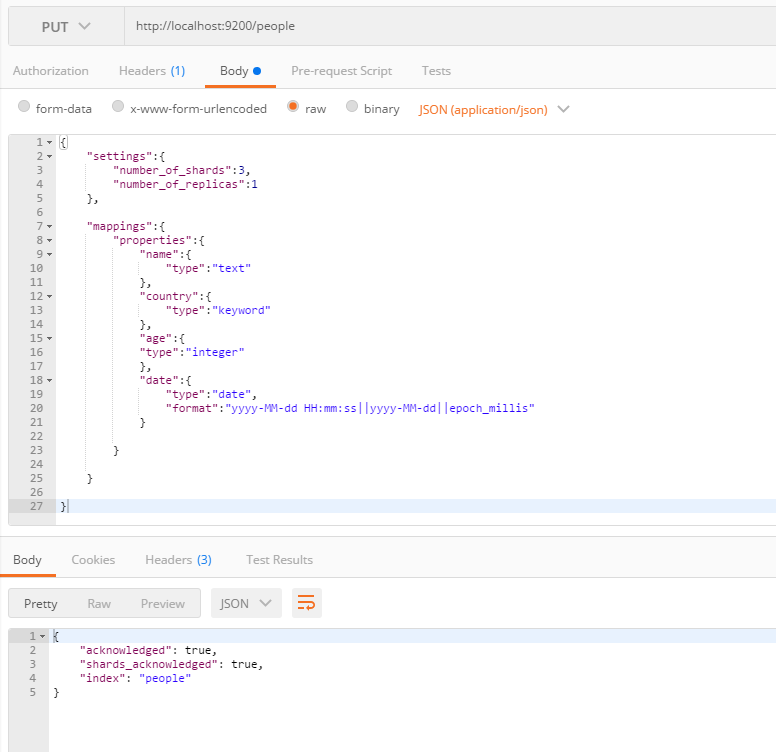Click the wrap lines icon in response toolbar
Viewport: 776px width, 752px height.
(307, 603)
